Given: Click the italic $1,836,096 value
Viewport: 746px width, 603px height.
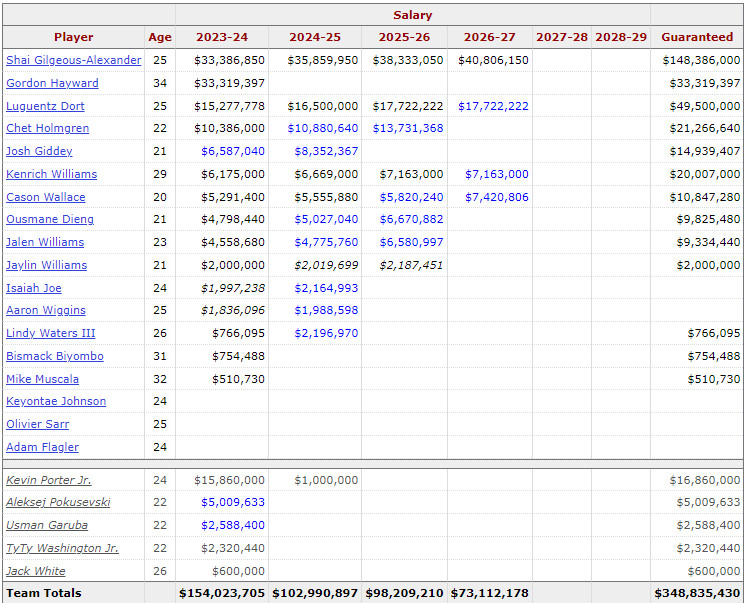Looking at the screenshot, I should point(233,310).
